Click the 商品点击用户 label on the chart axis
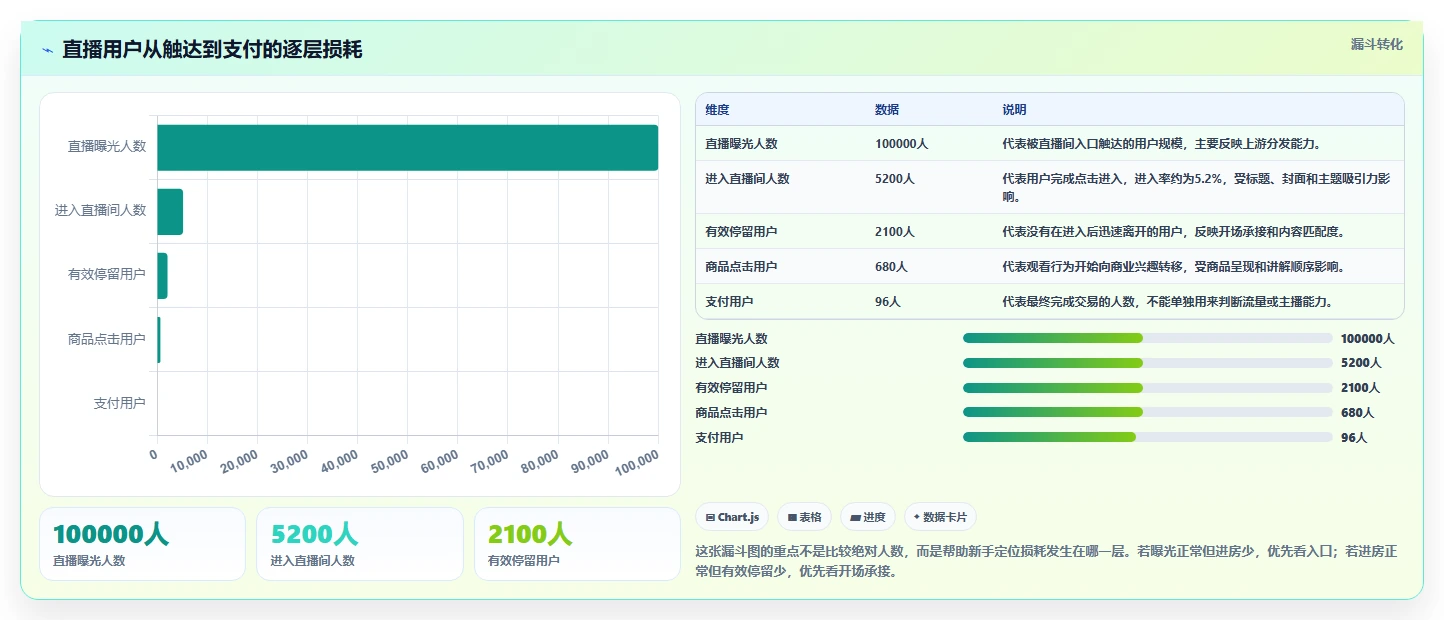The height and width of the screenshot is (620, 1444). 106,339
